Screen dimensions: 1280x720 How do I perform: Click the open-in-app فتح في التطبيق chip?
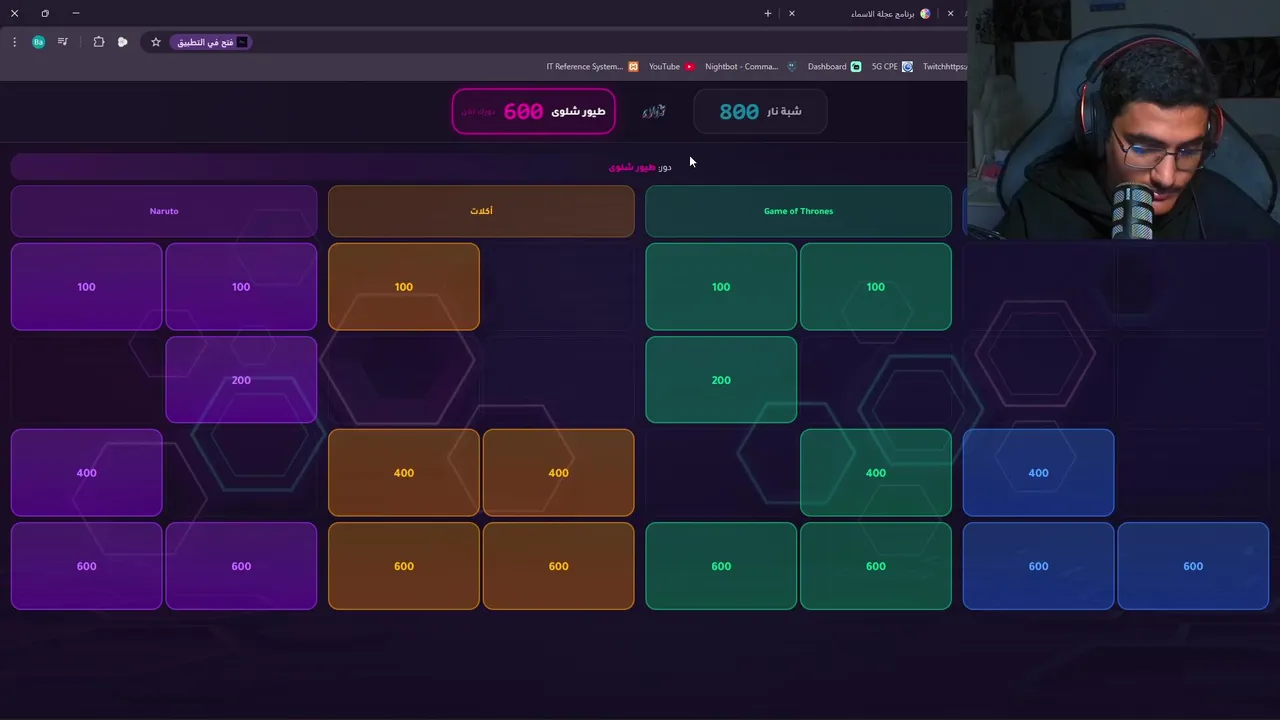tap(212, 42)
